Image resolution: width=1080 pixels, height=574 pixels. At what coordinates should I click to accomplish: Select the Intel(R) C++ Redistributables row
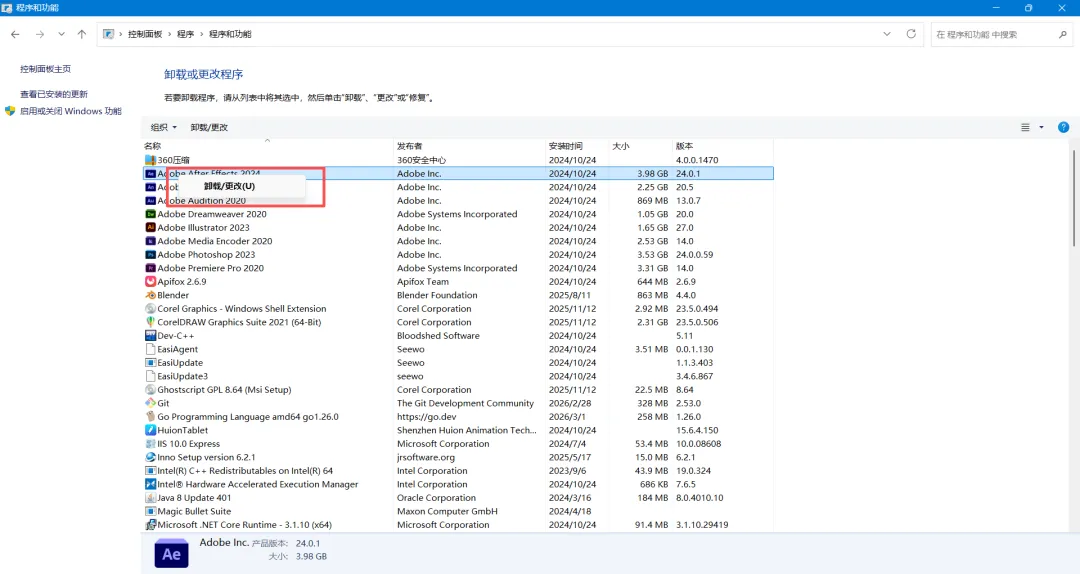(458, 471)
